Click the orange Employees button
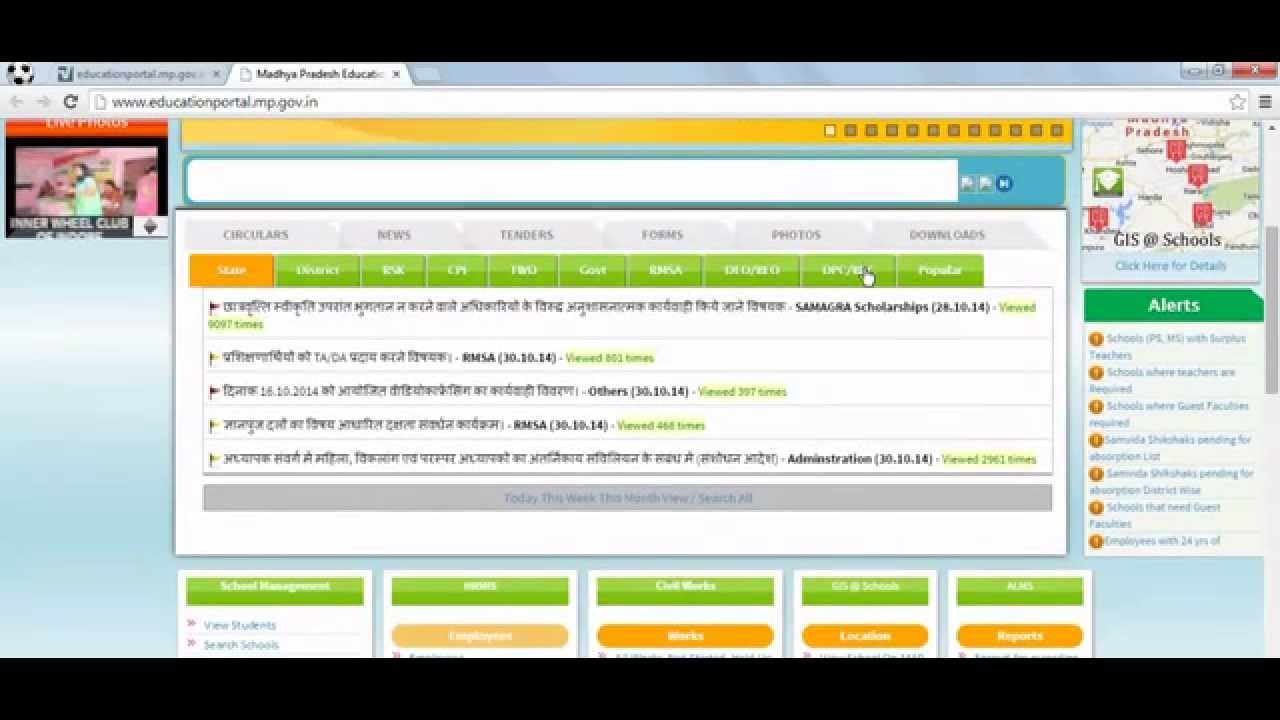 pos(480,636)
